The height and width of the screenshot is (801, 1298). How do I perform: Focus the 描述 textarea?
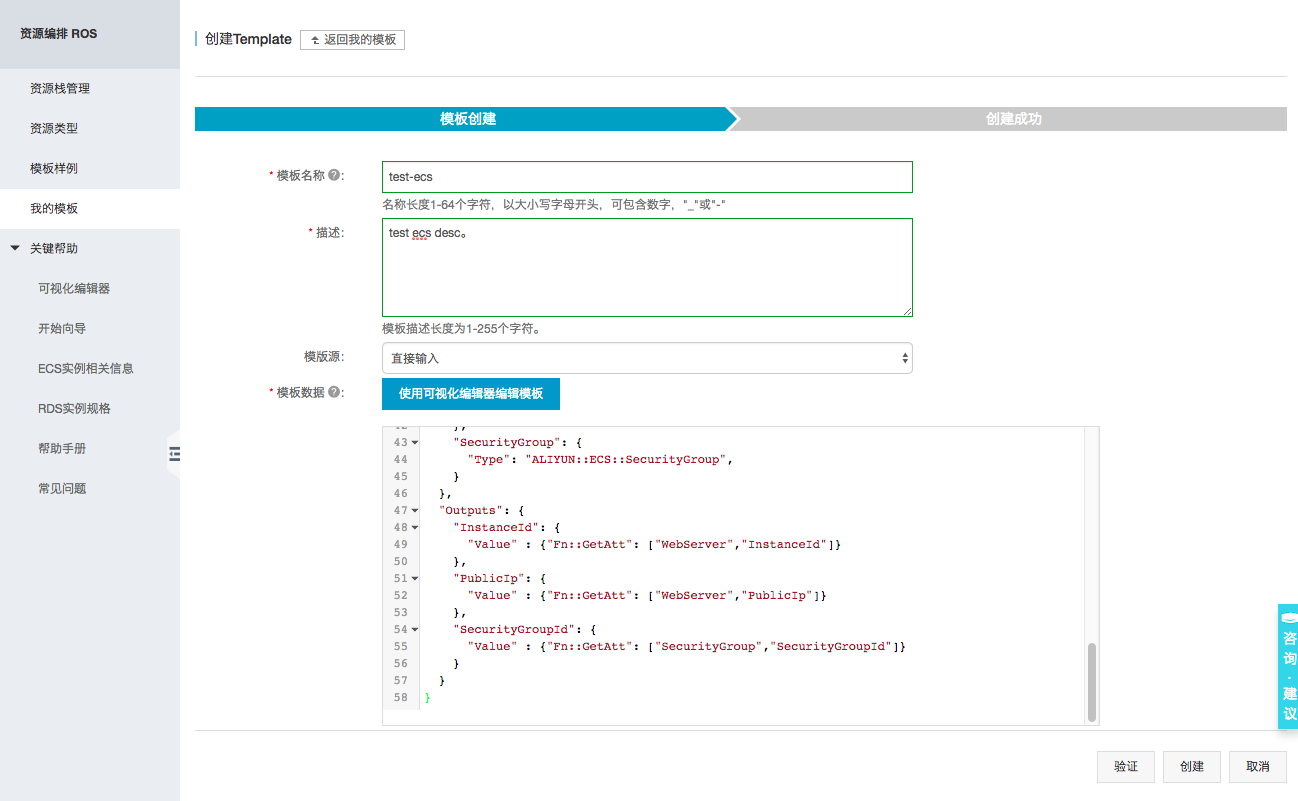point(647,268)
